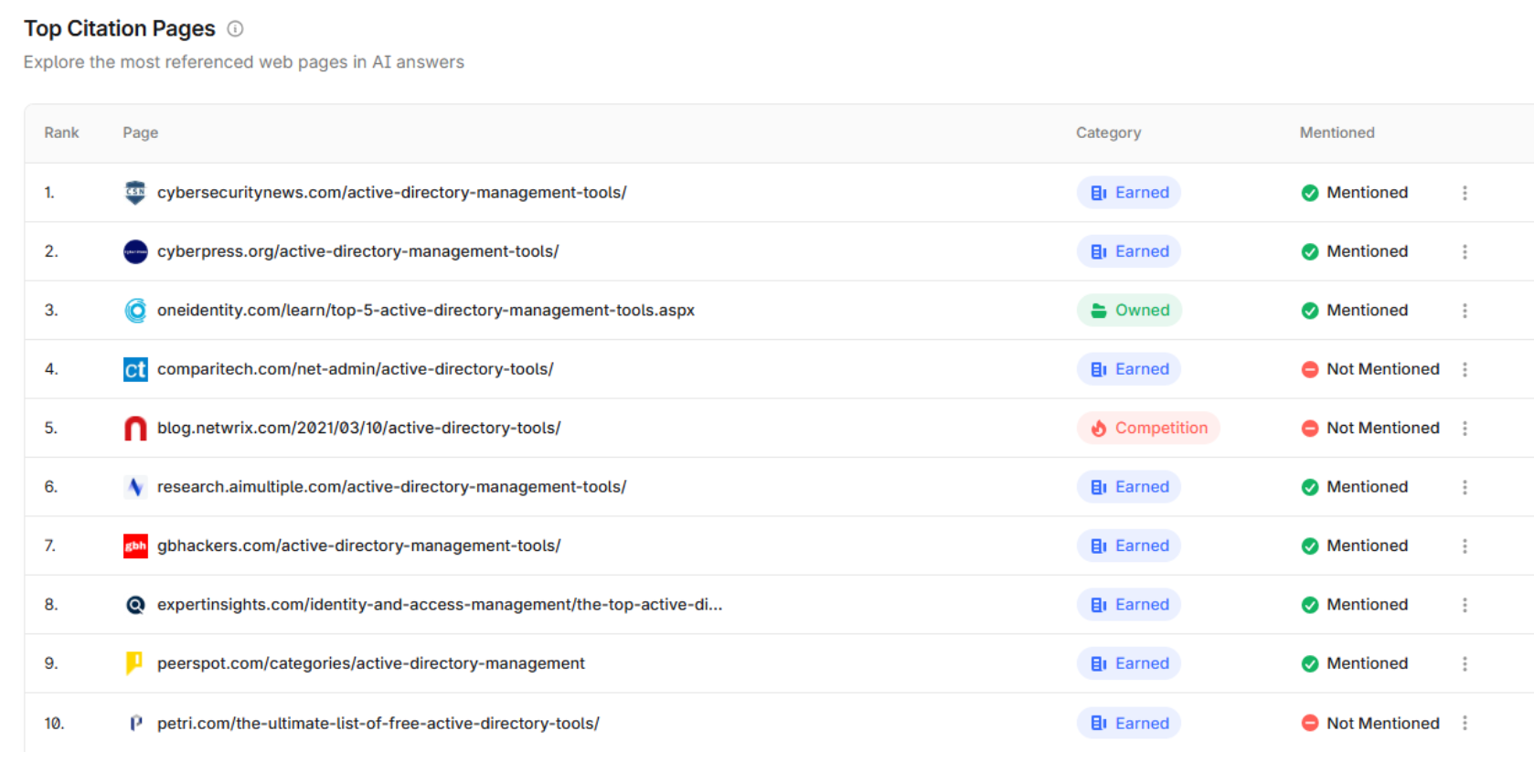Open the more options menu for gbhackers.com row
The width and height of the screenshot is (1534, 784).
click(1465, 546)
